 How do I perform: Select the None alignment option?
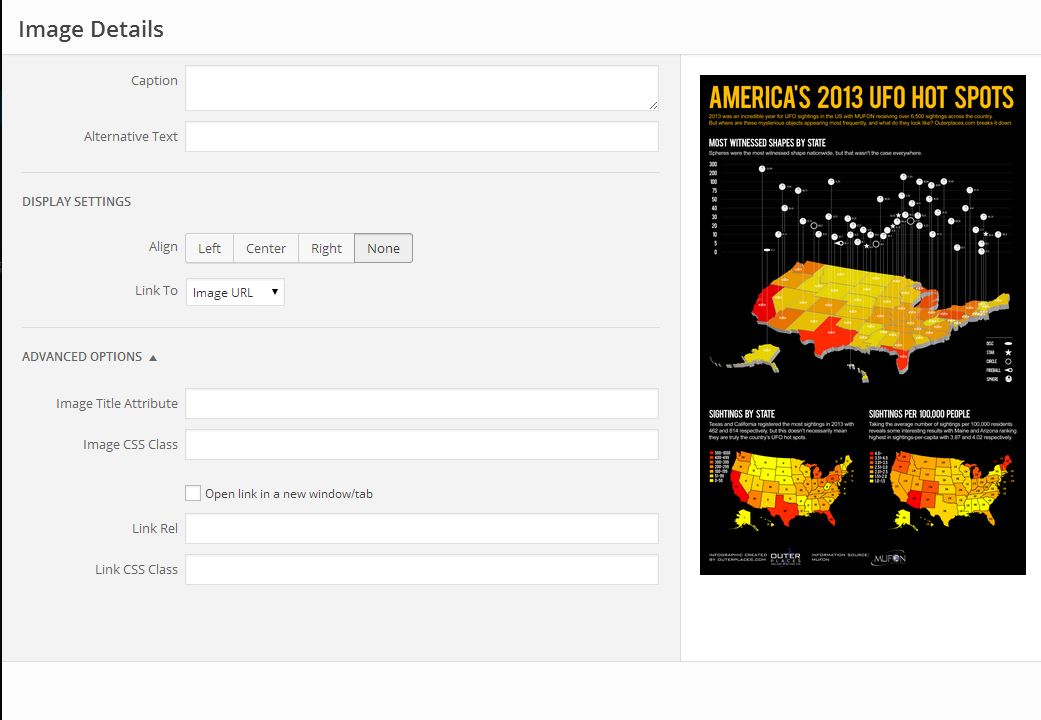tap(383, 248)
